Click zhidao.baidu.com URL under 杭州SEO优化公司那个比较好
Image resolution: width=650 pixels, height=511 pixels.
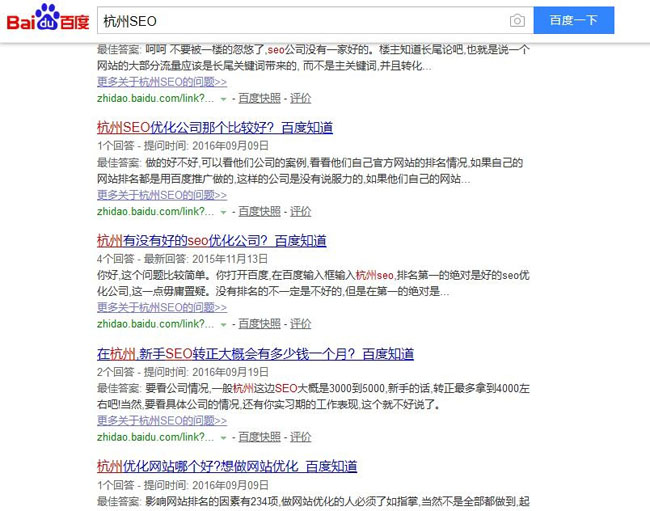(155, 211)
